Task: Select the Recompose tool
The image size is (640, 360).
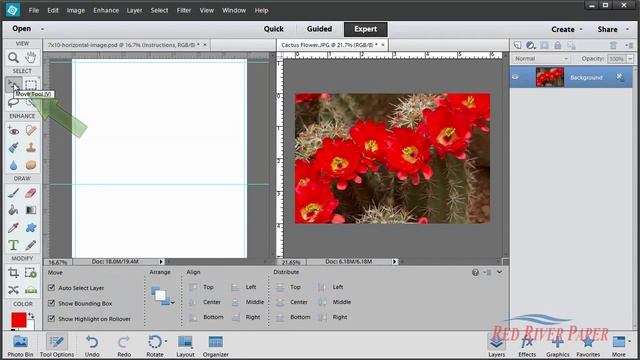Action: tap(31, 273)
